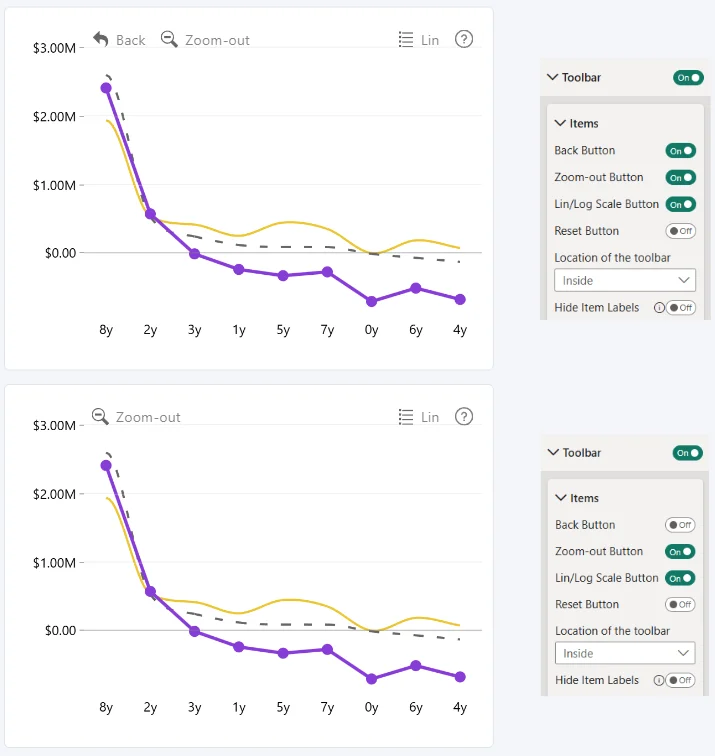
Task: Enable Hide Item Labels toggle in top panel
Action: tap(681, 308)
